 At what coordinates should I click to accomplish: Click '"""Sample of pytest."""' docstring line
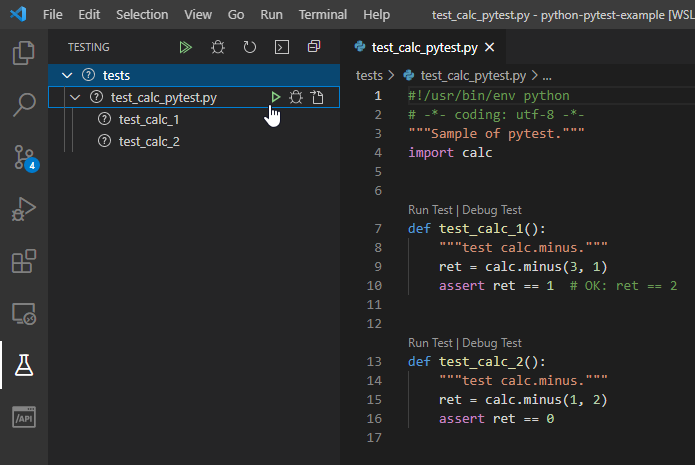click(496, 133)
